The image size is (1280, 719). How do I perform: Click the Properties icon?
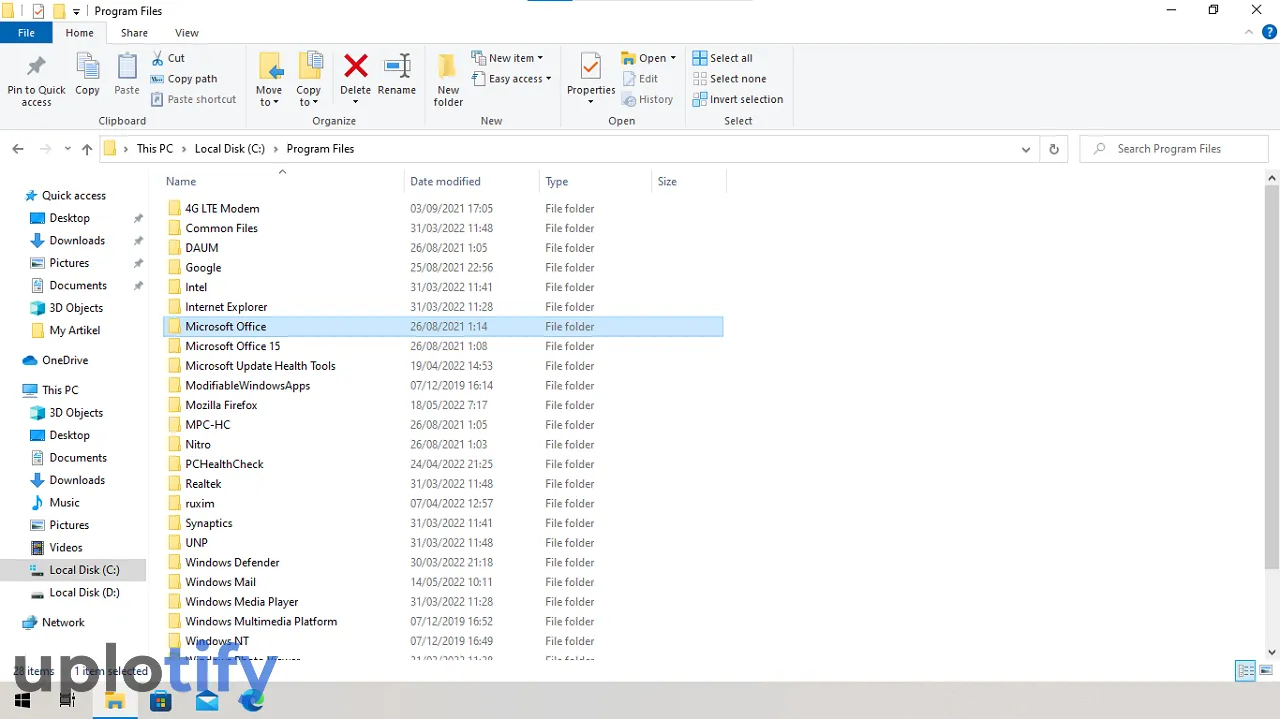tap(591, 66)
